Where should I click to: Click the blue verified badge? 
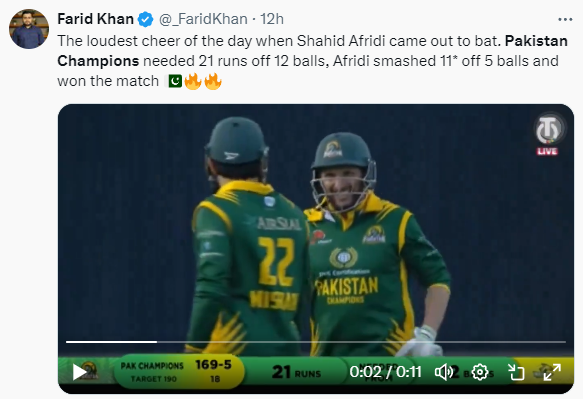point(145,19)
